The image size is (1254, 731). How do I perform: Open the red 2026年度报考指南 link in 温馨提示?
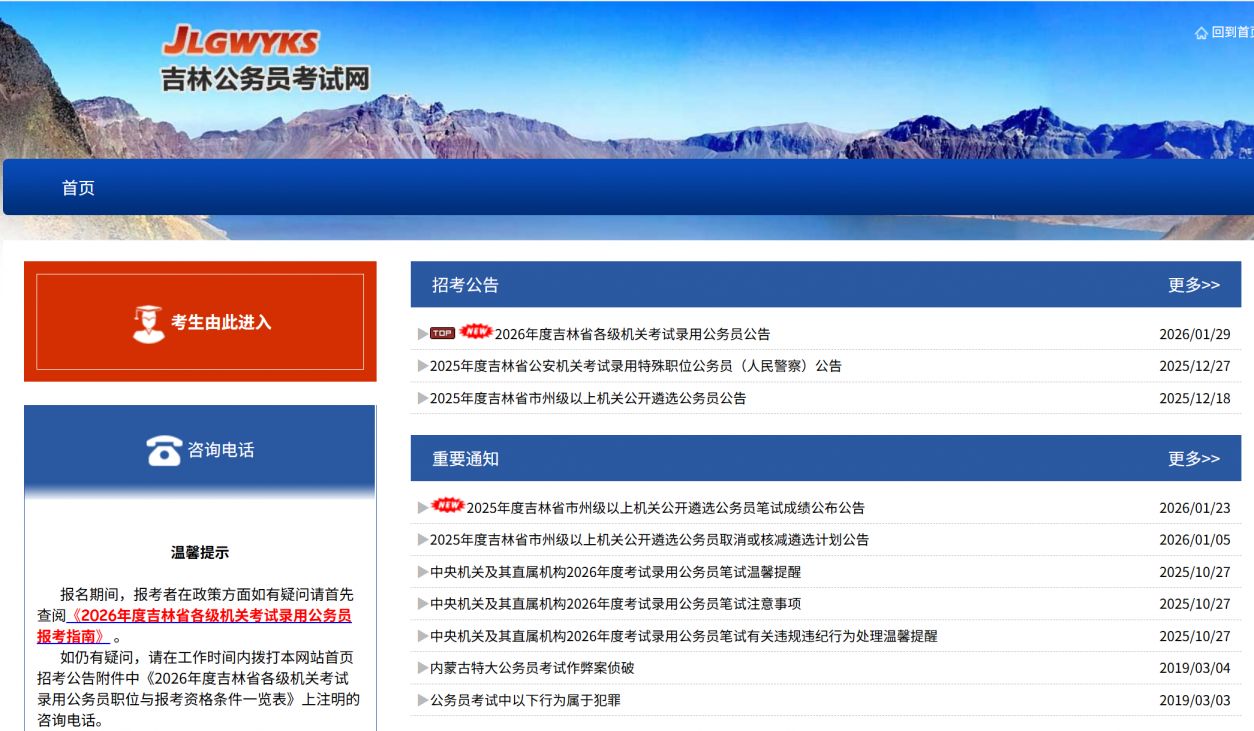(195, 626)
